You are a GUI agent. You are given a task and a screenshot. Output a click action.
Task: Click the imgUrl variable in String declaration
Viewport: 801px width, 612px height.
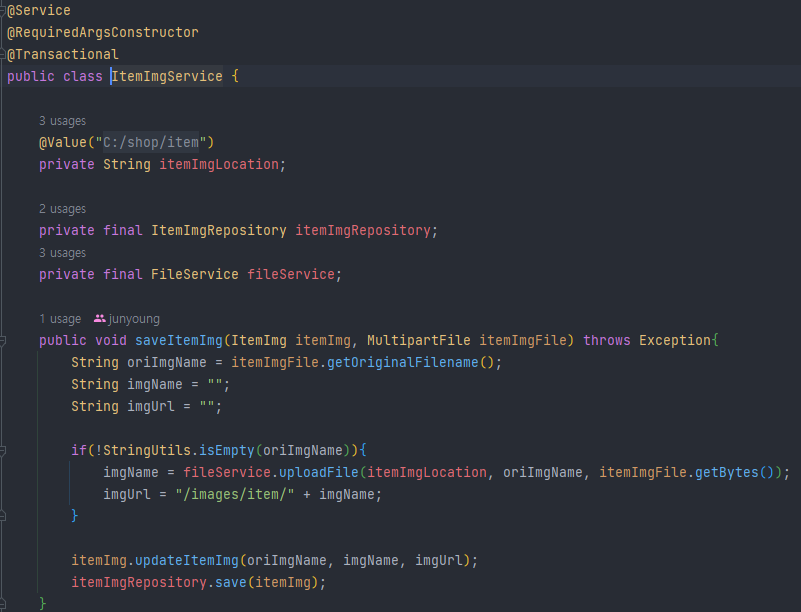point(151,407)
